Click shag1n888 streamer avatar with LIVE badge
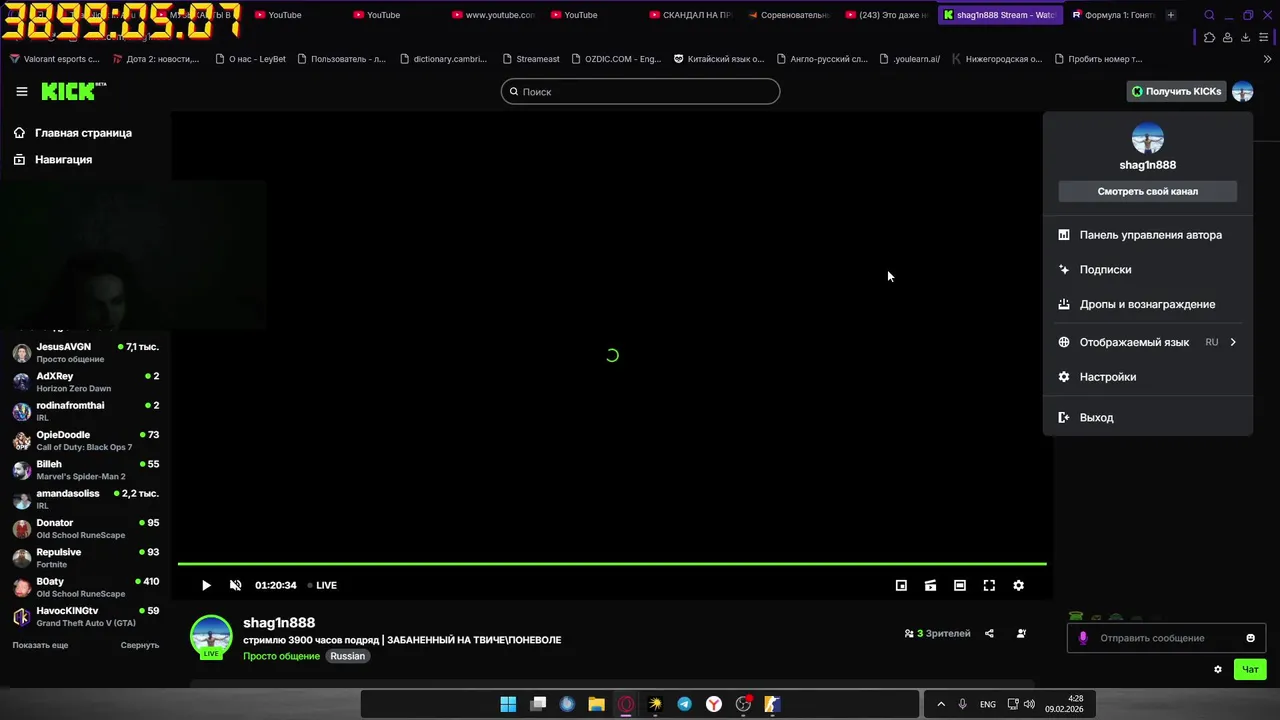Viewport: 1280px width, 720px height. coord(211,637)
